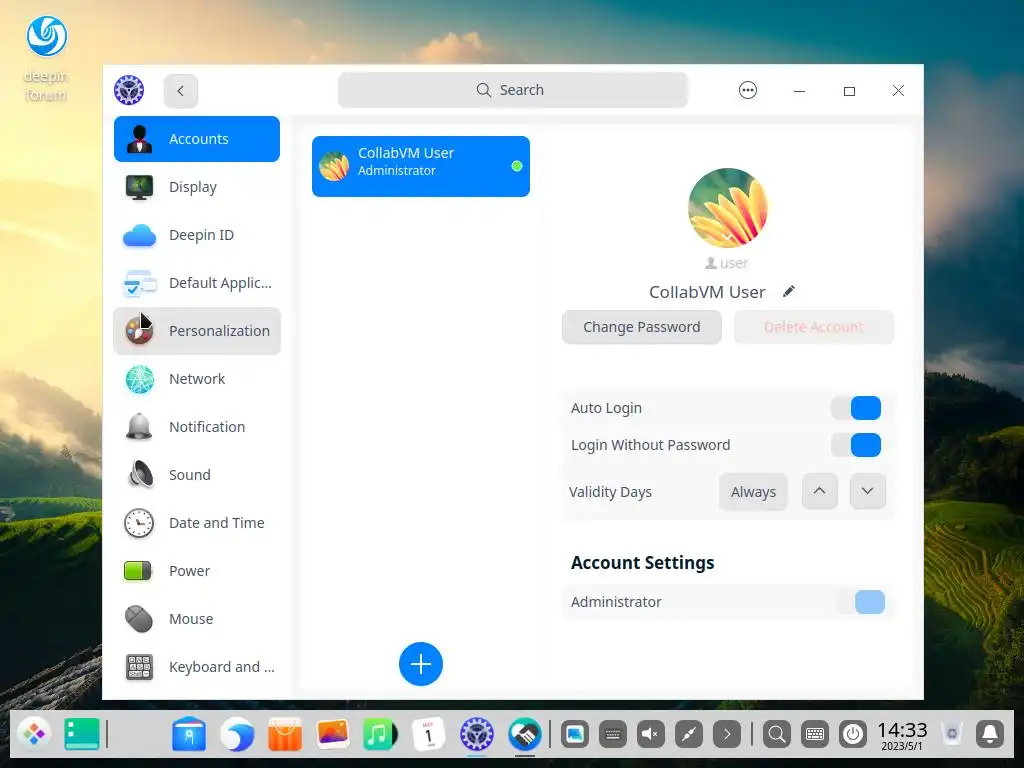The height and width of the screenshot is (768, 1024).
Task: Decrease Validity Days with down arrow
Action: (x=867, y=491)
